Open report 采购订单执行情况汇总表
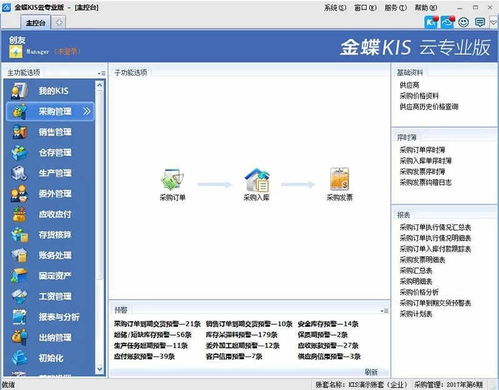Image resolution: width=499 pixels, height=390 pixels. click(435, 227)
